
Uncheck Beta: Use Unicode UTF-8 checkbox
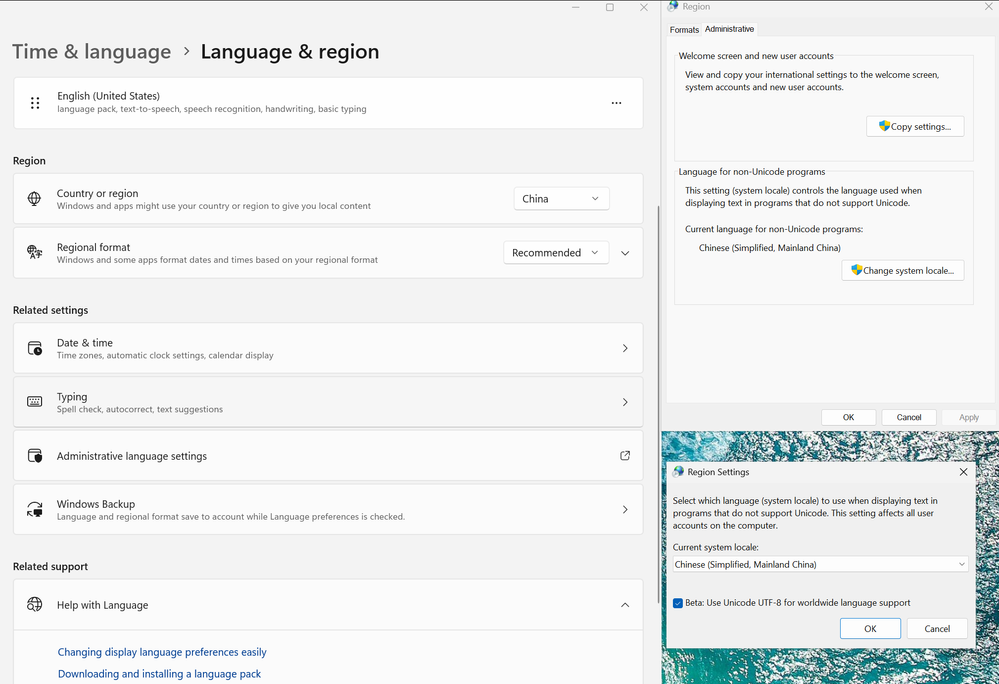[x=678, y=603]
